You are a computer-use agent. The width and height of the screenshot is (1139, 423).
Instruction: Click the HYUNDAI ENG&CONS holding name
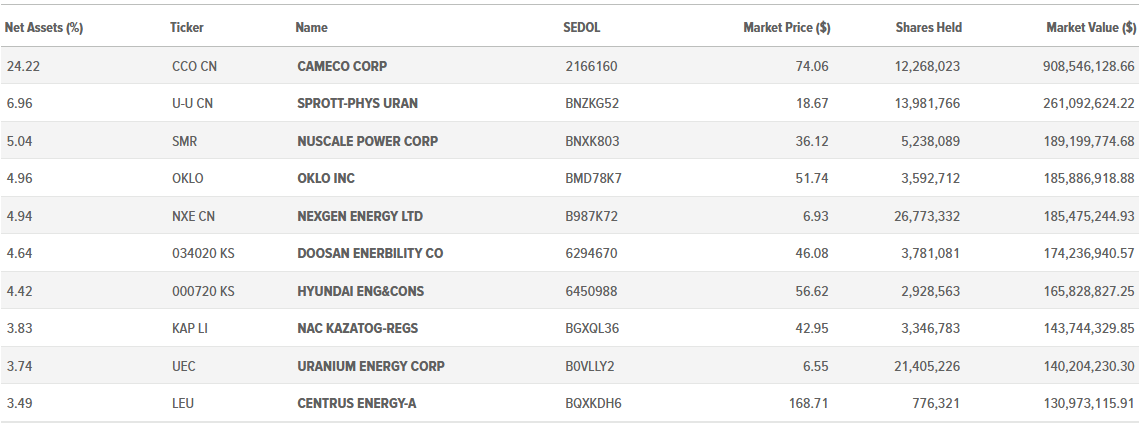360,291
